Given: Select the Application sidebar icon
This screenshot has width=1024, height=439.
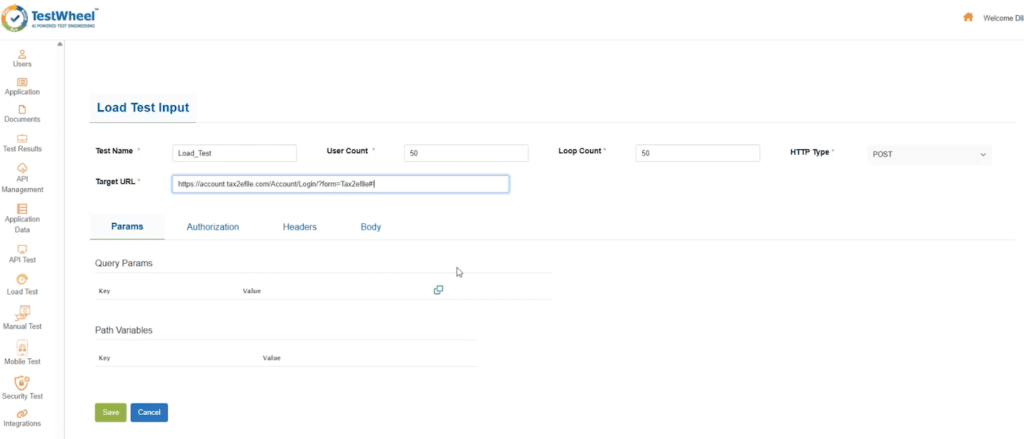Looking at the screenshot, I should (x=22, y=81).
